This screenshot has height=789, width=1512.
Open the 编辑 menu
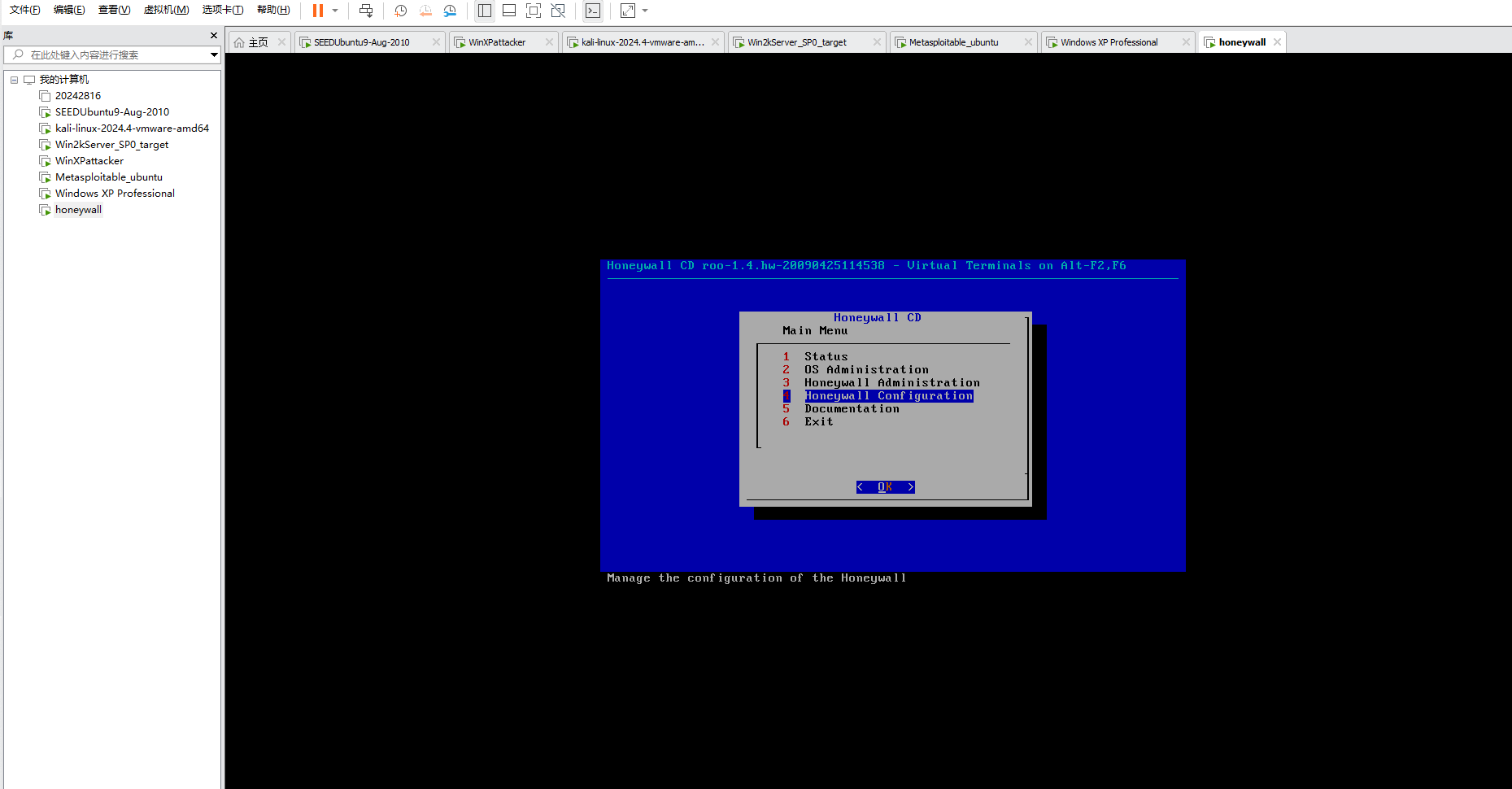click(69, 10)
